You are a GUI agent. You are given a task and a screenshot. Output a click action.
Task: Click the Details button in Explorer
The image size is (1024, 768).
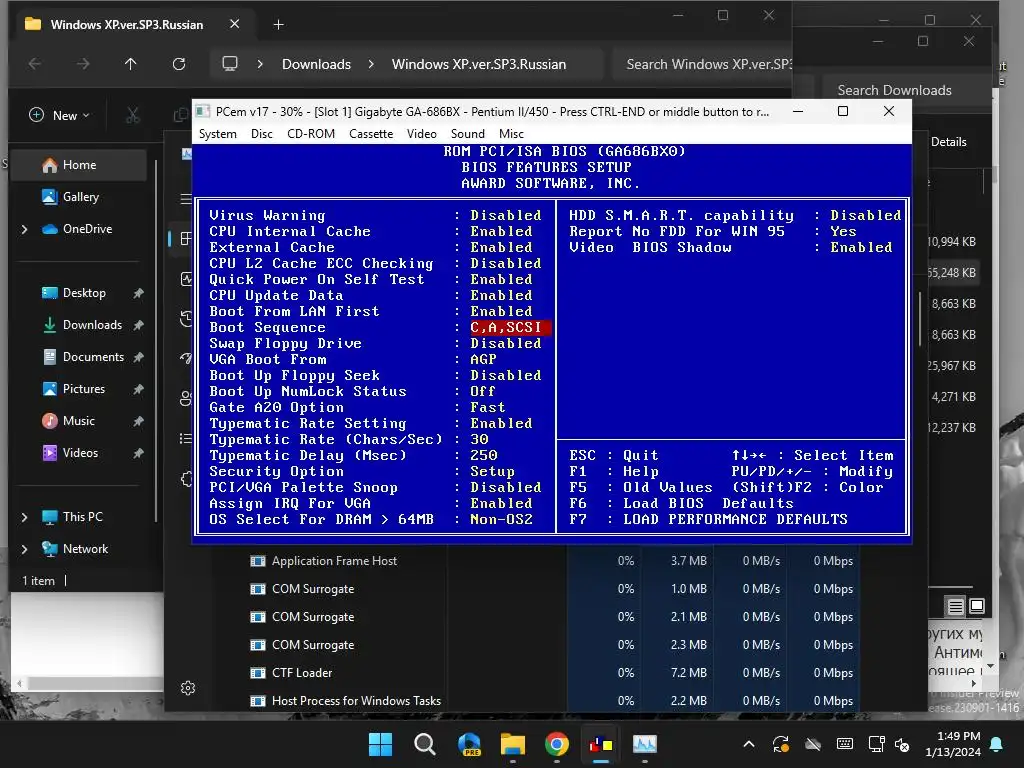point(948,142)
